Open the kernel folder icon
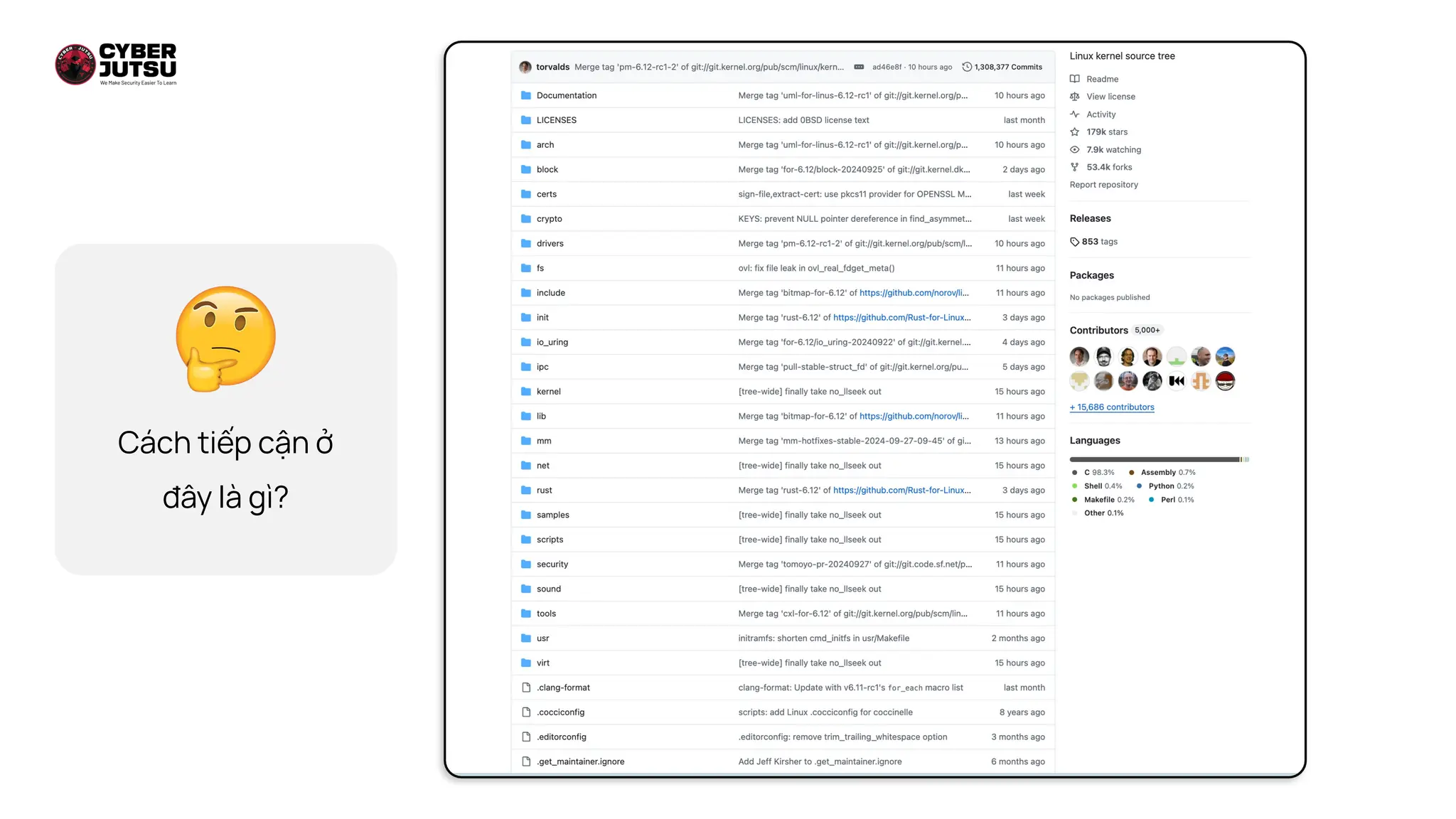The image size is (1456, 819). pyautogui.click(x=526, y=392)
